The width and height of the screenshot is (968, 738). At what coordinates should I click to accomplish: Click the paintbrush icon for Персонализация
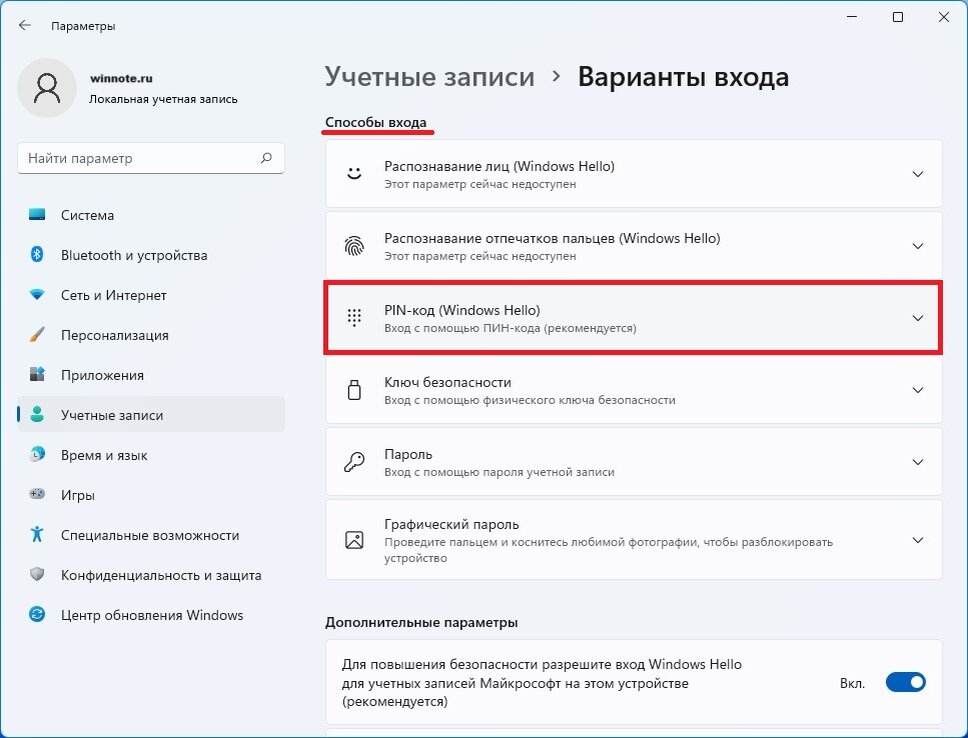click(x=37, y=335)
